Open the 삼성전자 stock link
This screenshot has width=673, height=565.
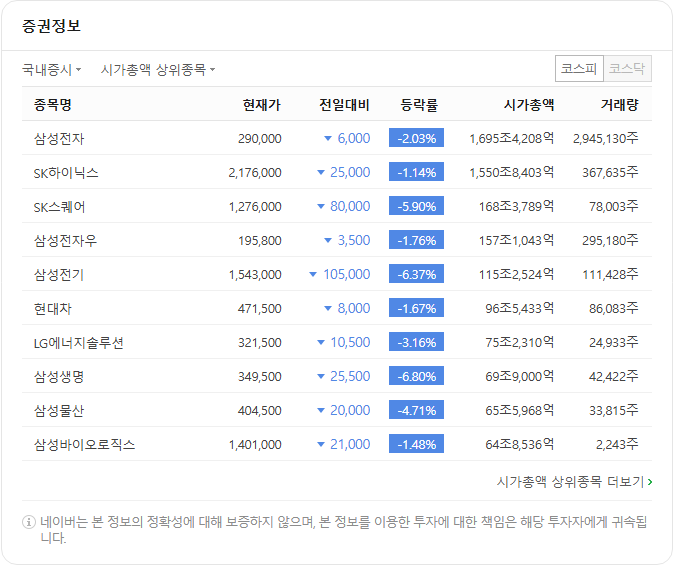pyautogui.click(x=59, y=139)
